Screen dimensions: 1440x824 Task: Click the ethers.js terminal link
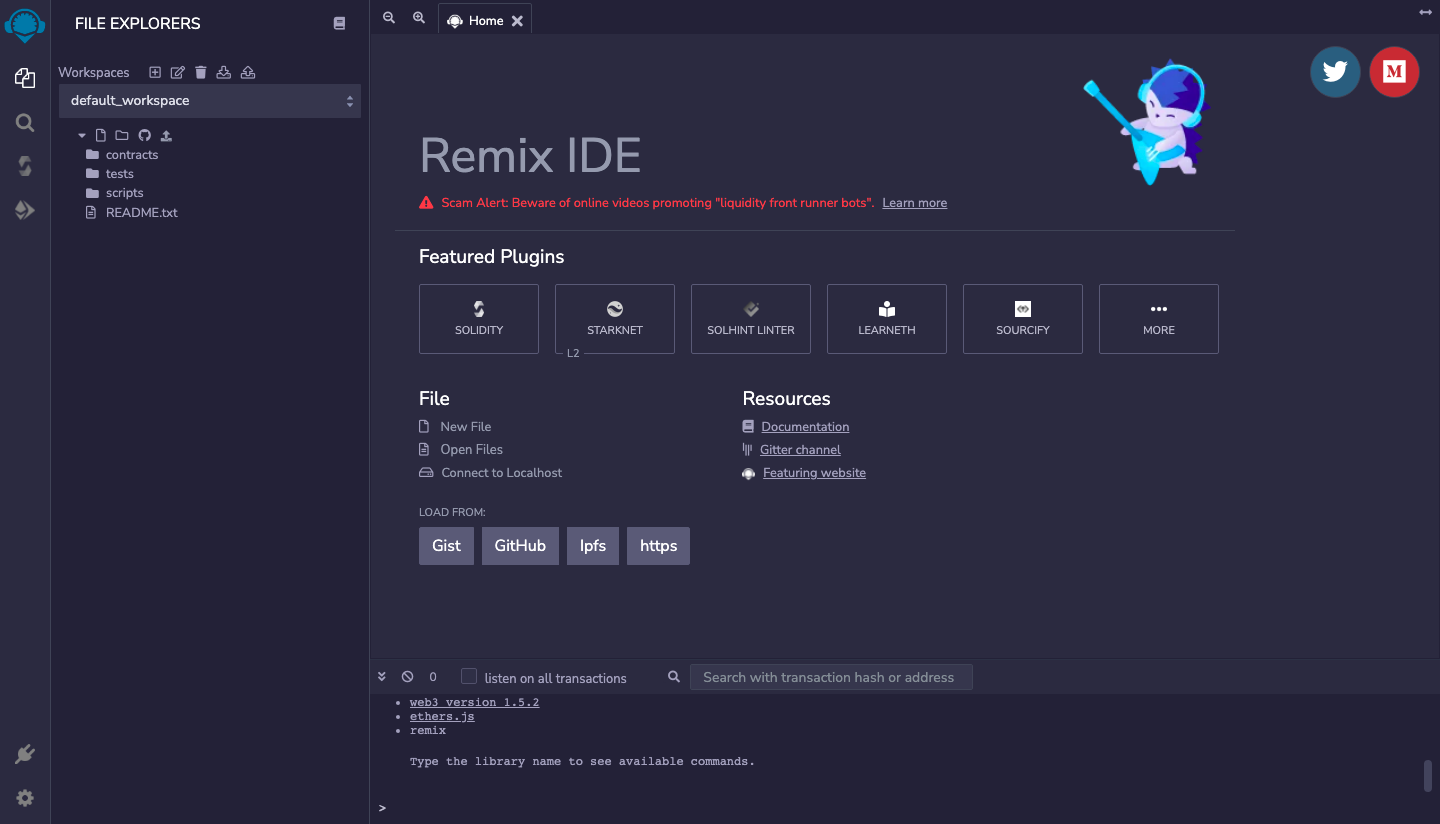pyautogui.click(x=442, y=717)
